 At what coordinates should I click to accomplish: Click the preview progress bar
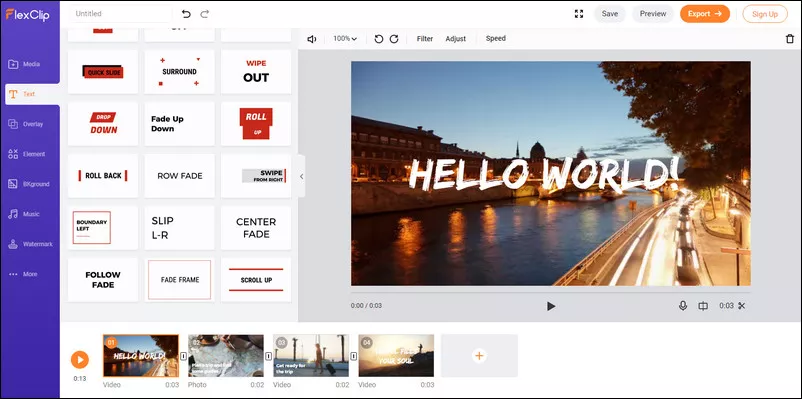551,293
